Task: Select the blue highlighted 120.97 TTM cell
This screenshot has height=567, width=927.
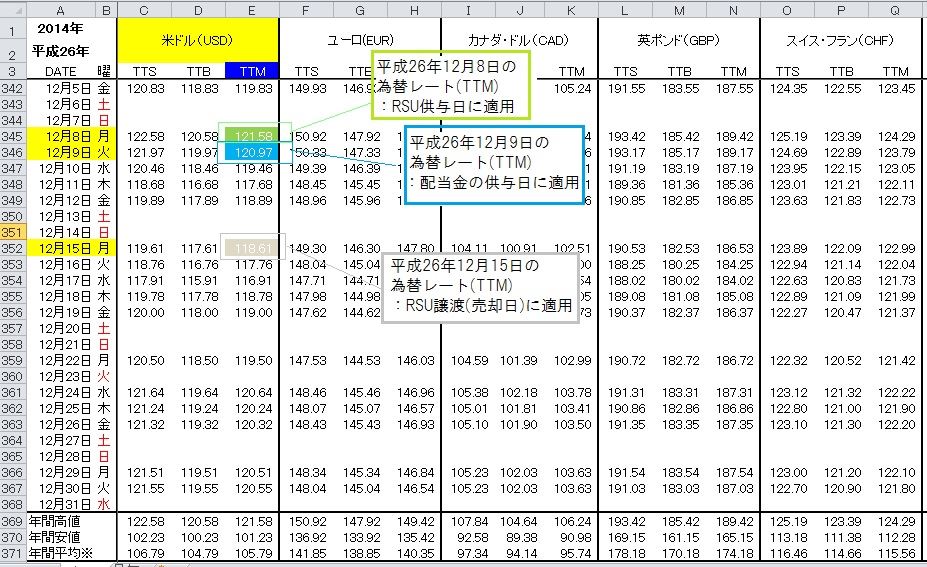Action: click(253, 153)
